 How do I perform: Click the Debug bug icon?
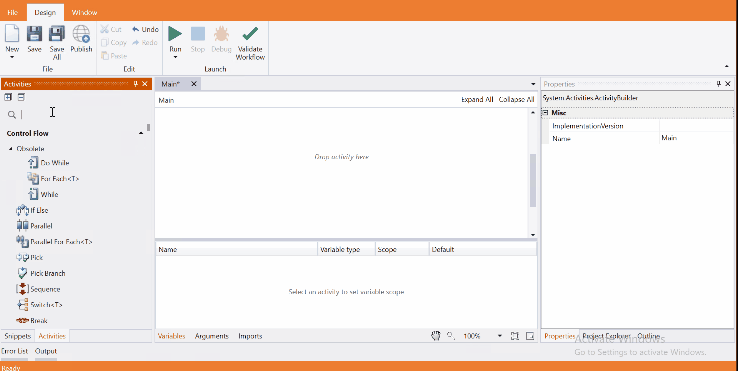pos(221,34)
